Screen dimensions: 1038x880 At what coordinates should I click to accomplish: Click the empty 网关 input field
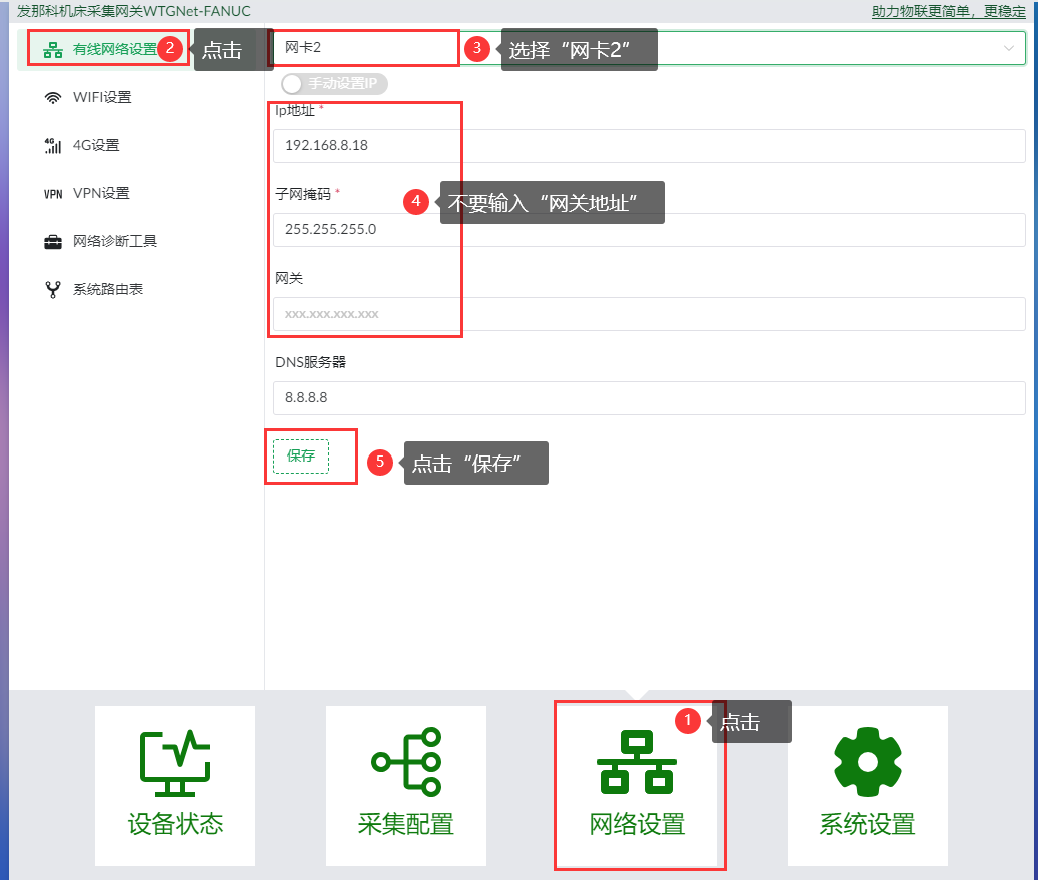coord(649,314)
